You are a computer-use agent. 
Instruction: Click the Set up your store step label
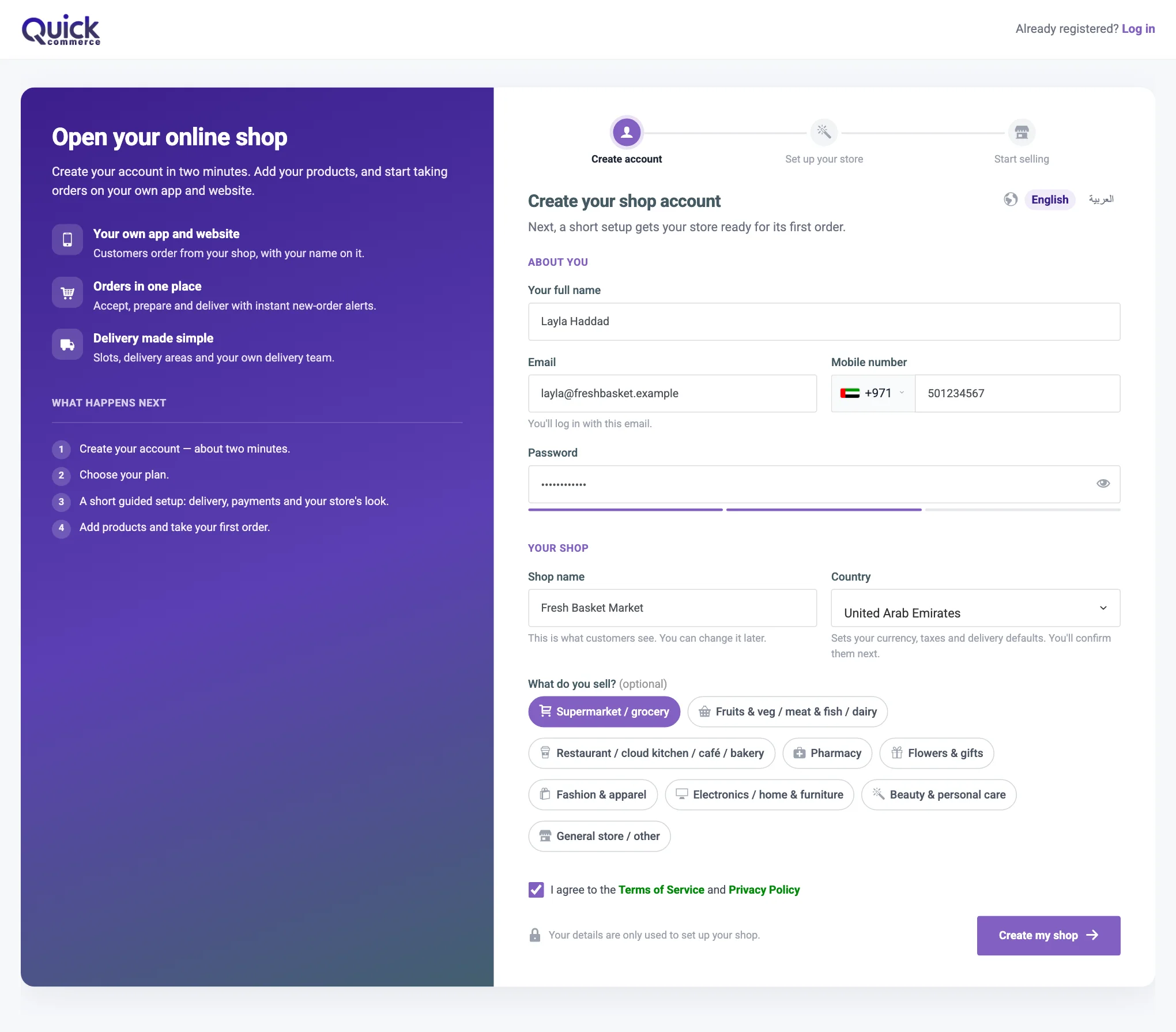(824, 159)
